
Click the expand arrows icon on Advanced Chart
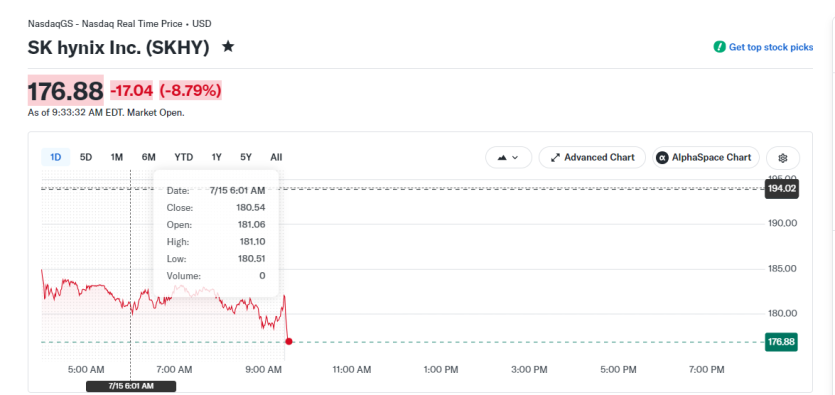click(x=555, y=158)
